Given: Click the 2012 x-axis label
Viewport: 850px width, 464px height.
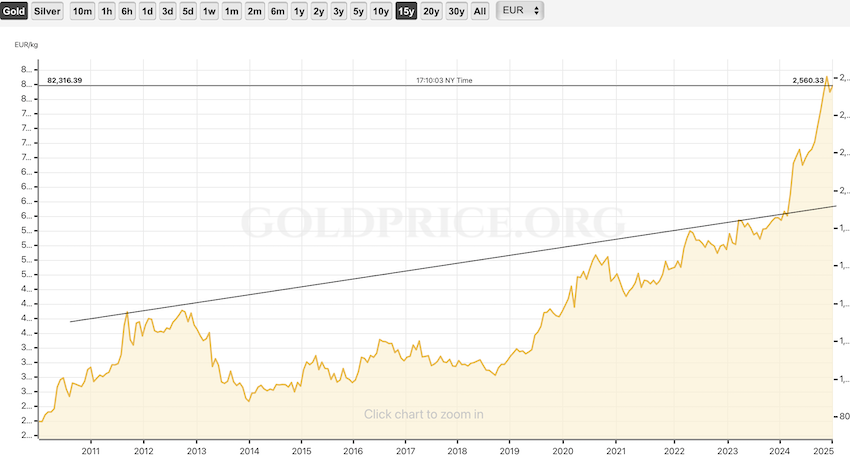Looking at the screenshot, I should coord(144,451).
